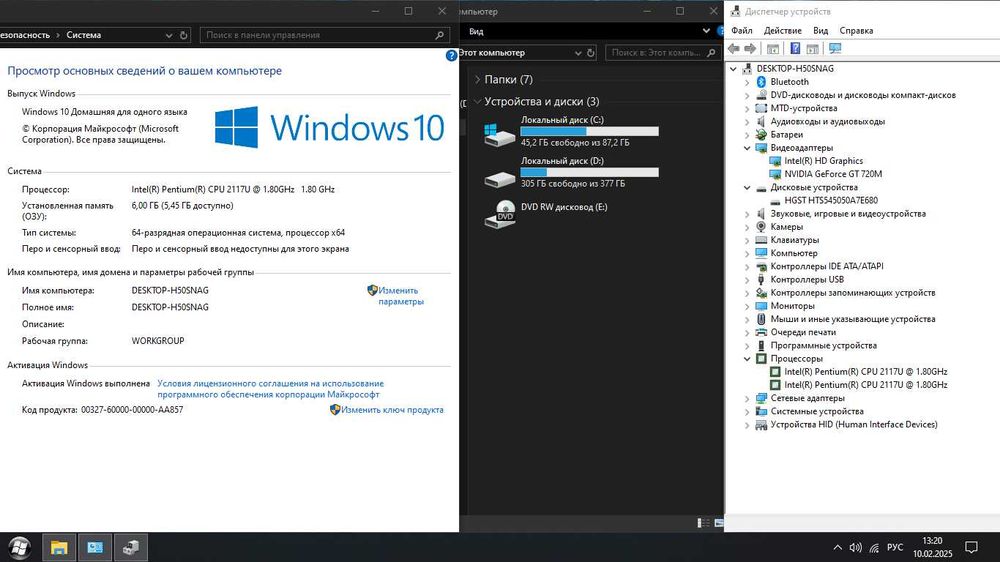Click the Local Disk (C:) usage bar
The height and width of the screenshot is (562, 1000).
[589, 131]
